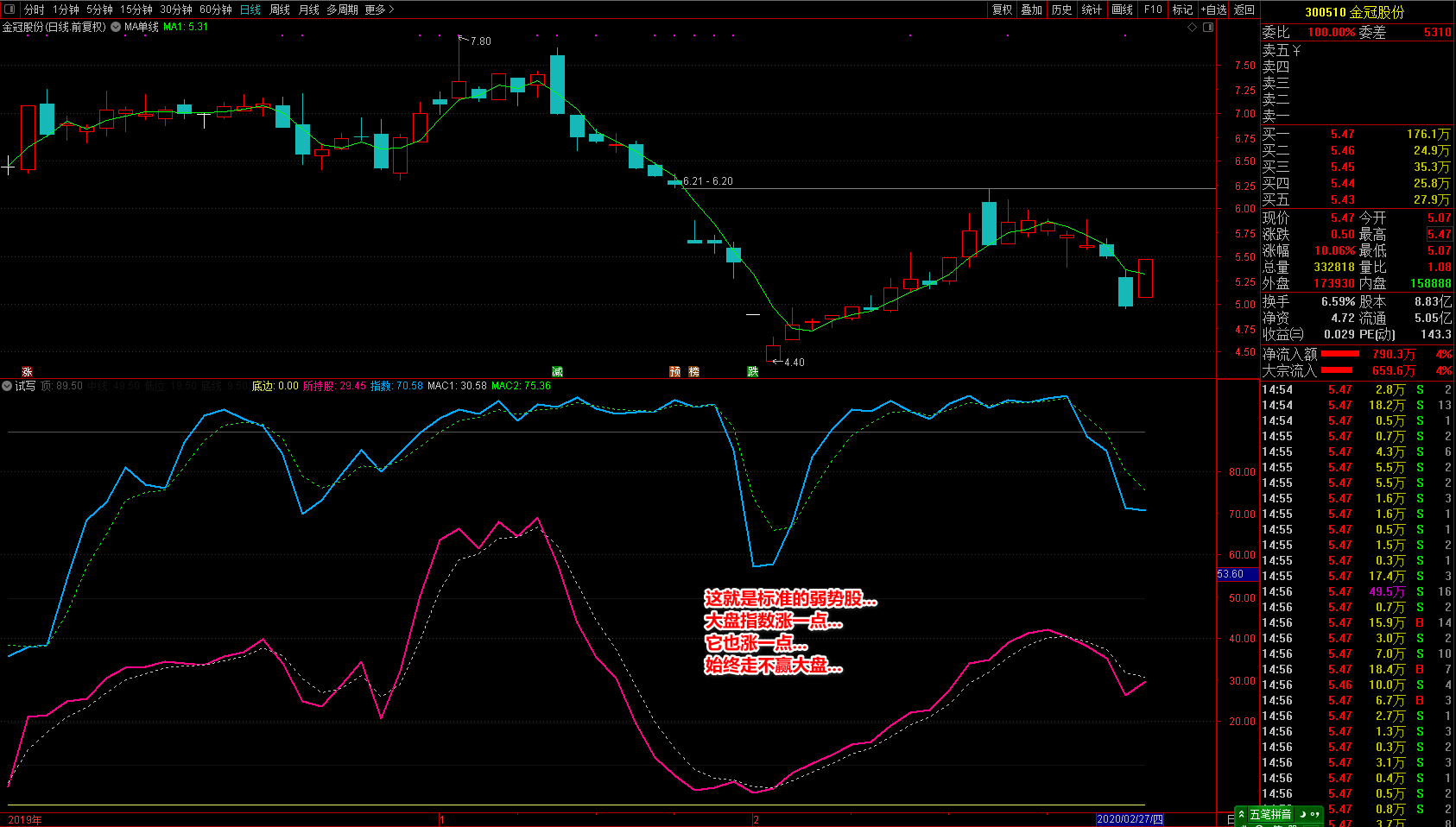1456x827 pixels.
Task: Switch to 1分钟 period tab
Action: [66, 9]
